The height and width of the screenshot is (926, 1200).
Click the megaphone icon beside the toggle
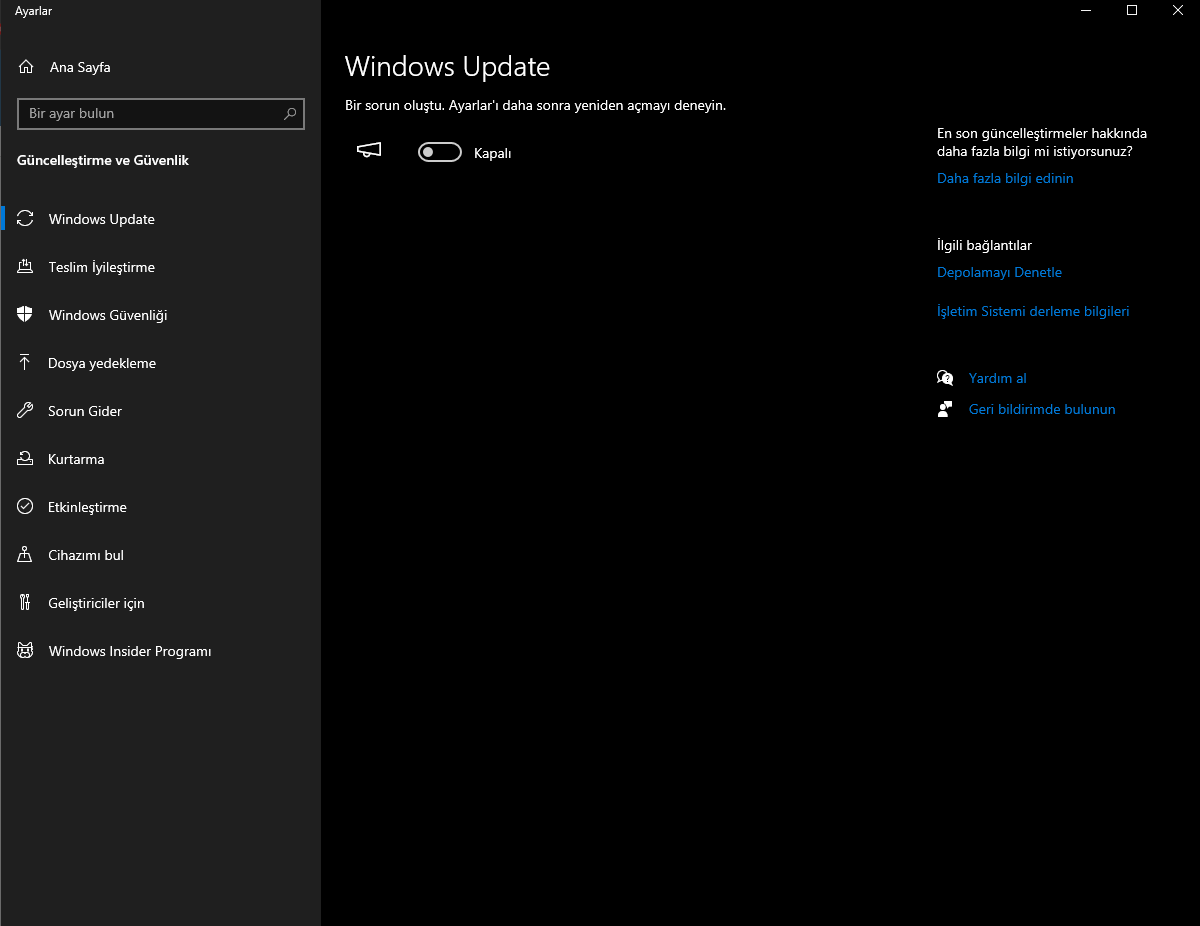[x=369, y=151]
